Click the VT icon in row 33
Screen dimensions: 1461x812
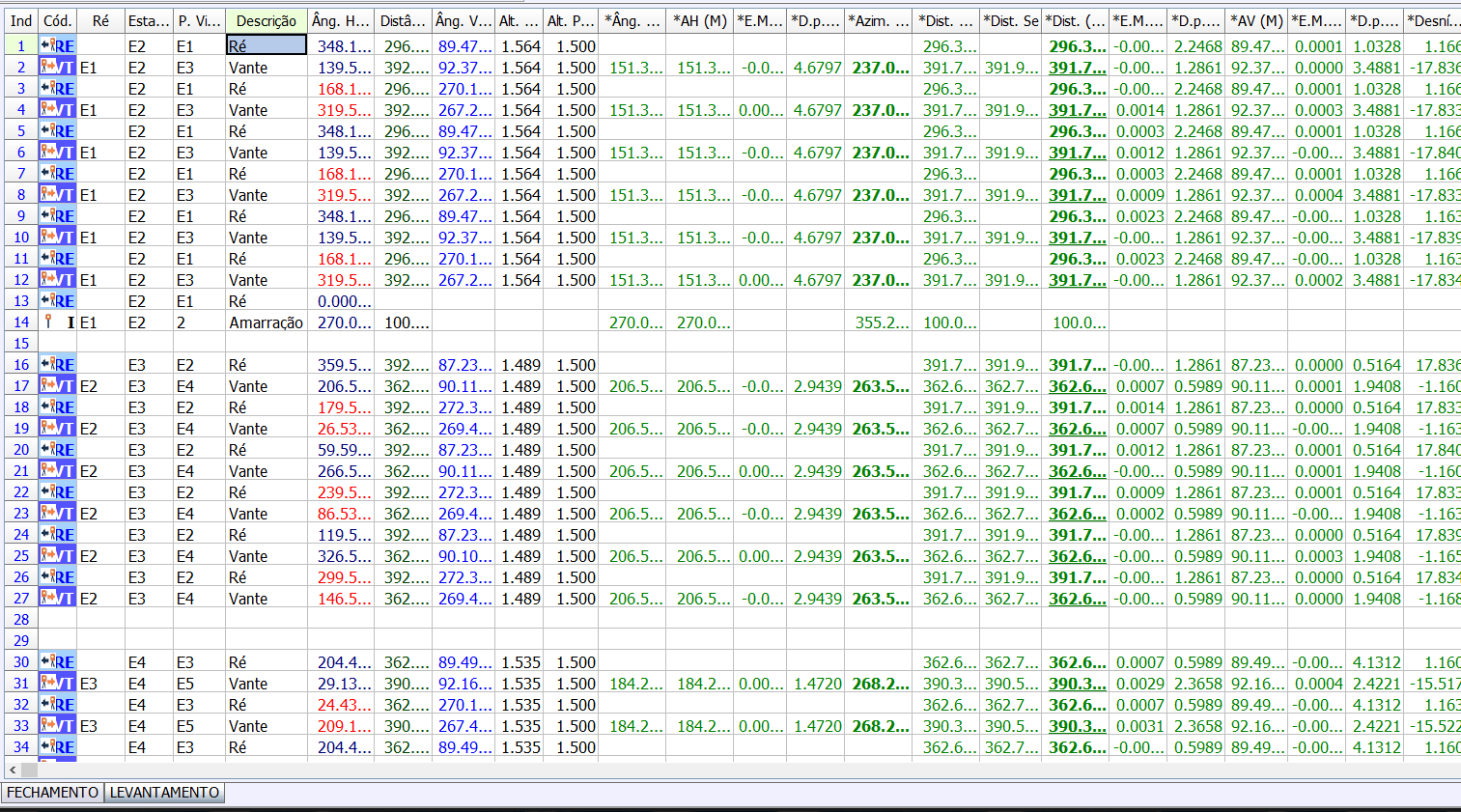57,725
